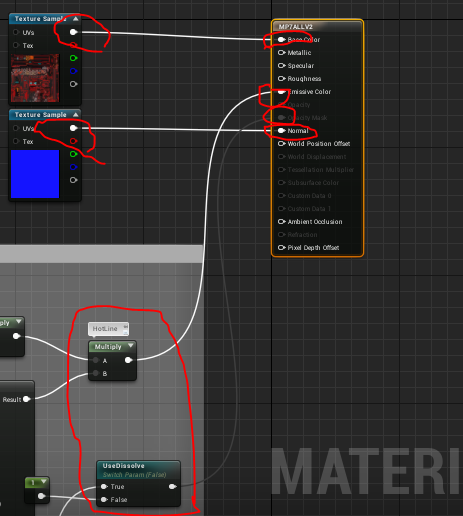Expand the partially visible Multiply node's arrow at left

pyautogui.click(x=19, y=322)
